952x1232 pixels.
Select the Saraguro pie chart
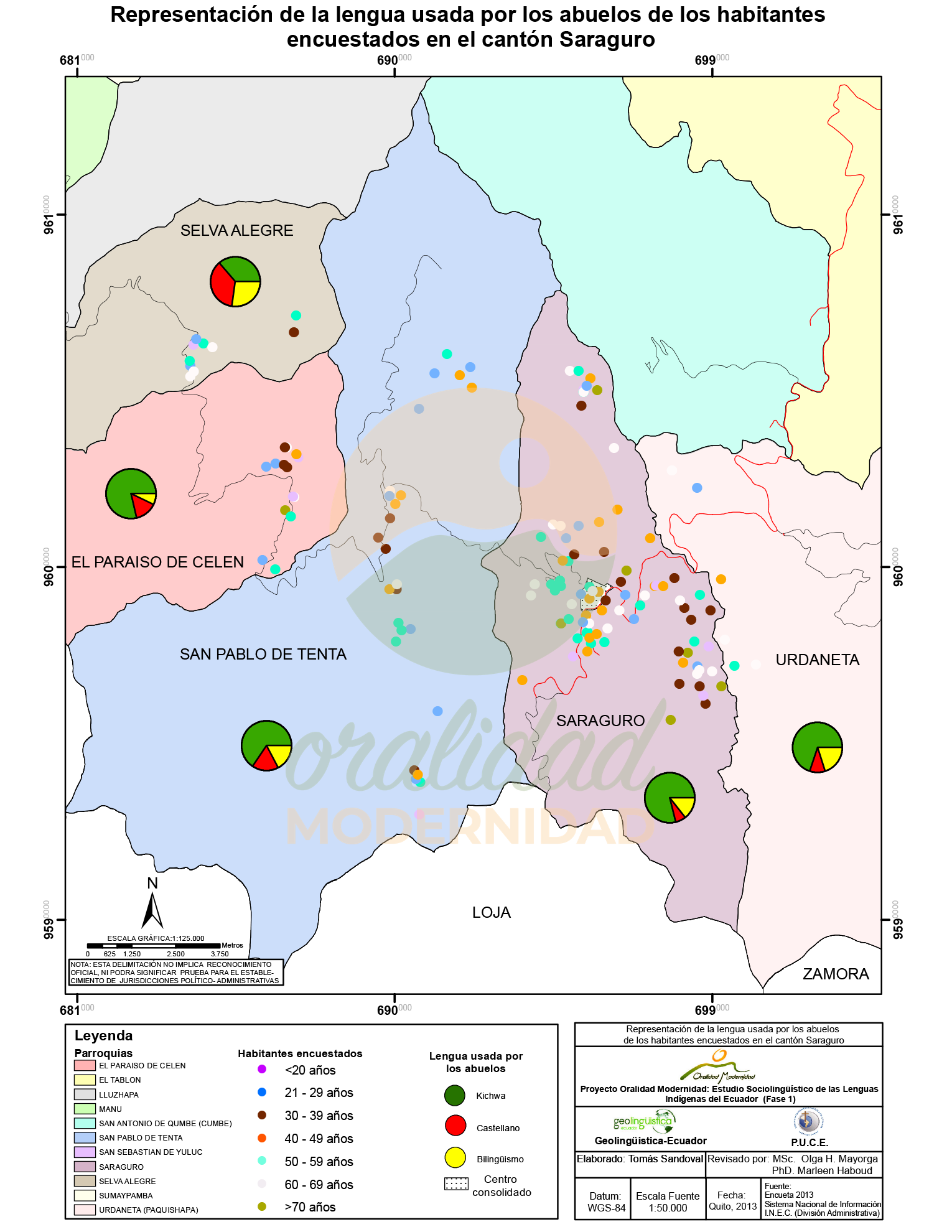coord(670,798)
